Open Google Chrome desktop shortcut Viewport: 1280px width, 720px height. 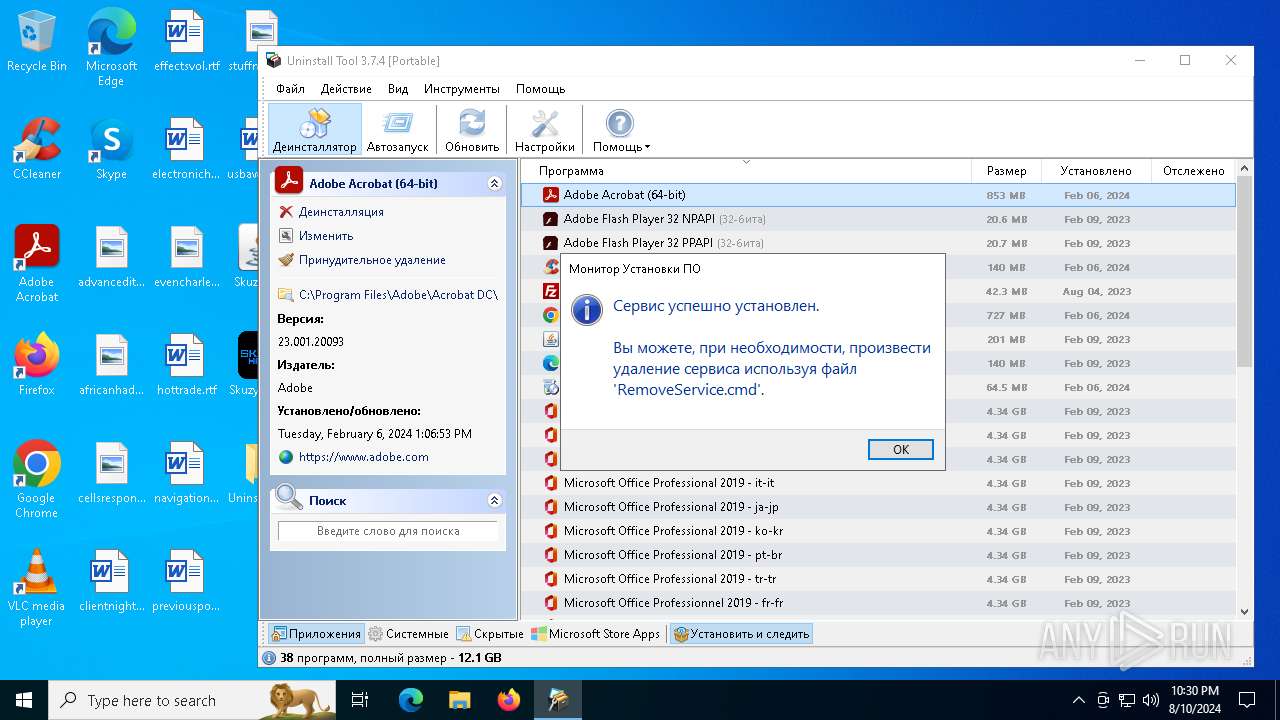point(37,479)
